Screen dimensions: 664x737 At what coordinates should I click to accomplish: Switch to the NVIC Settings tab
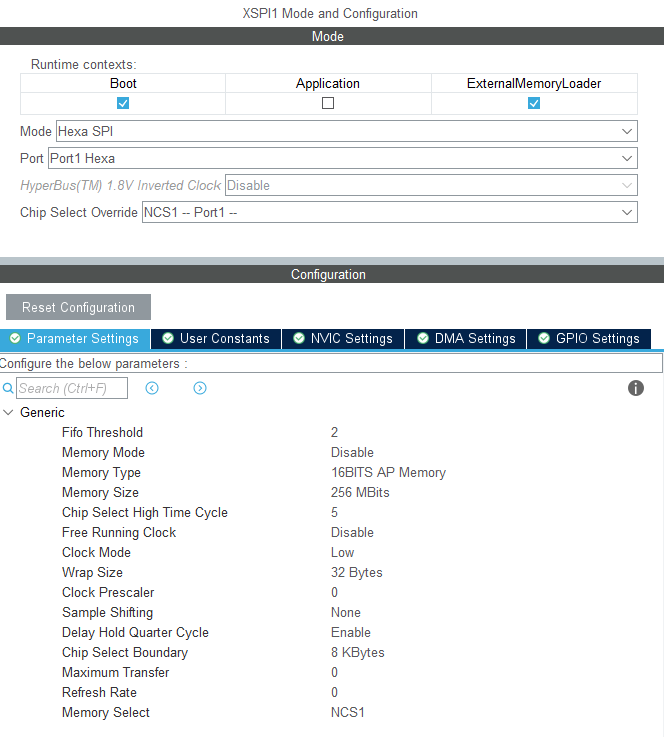(343, 339)
